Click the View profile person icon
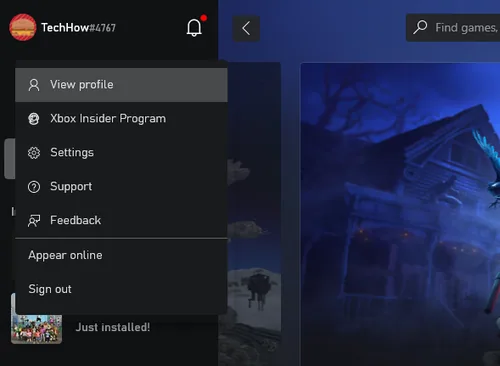Image resolution: width=500 pixels, height=366 pixels. [34, 85]
